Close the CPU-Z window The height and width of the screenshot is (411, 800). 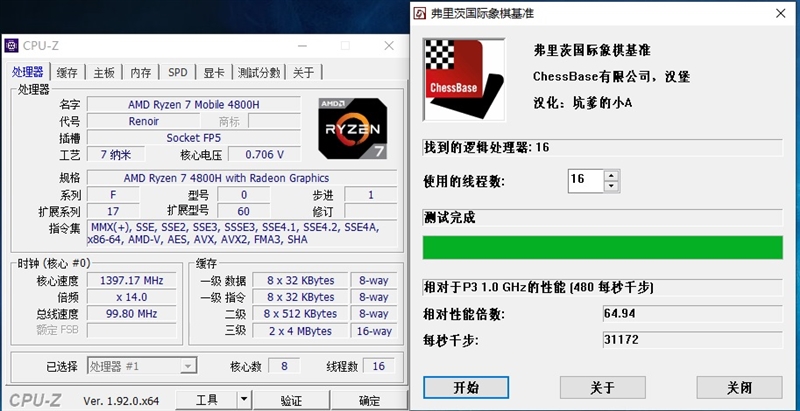389,46
